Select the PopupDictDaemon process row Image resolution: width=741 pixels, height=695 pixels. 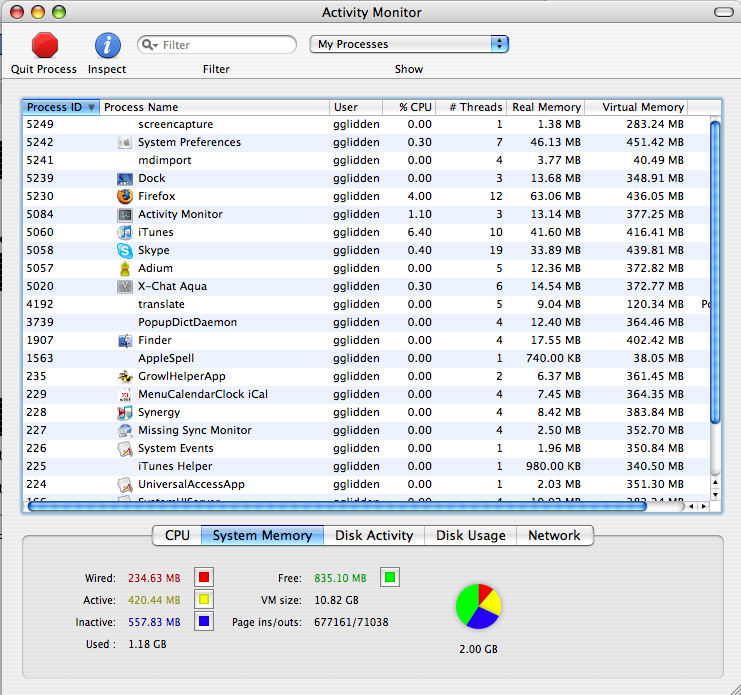point(366,322)
